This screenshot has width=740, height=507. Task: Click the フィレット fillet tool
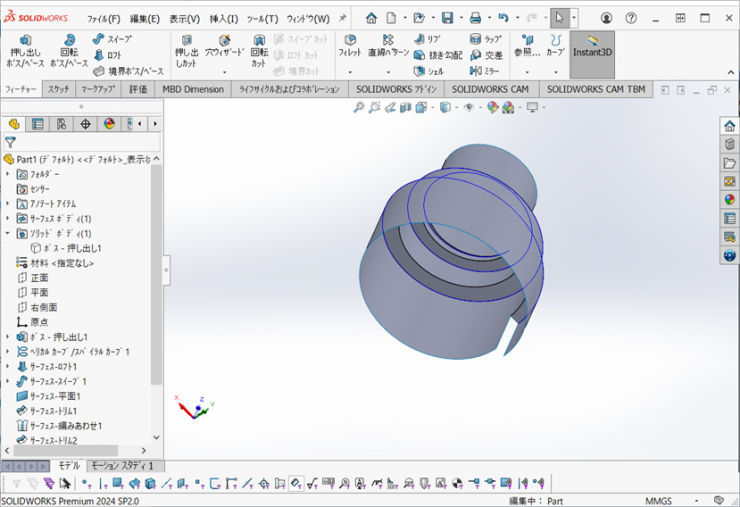tap(350, 45)
